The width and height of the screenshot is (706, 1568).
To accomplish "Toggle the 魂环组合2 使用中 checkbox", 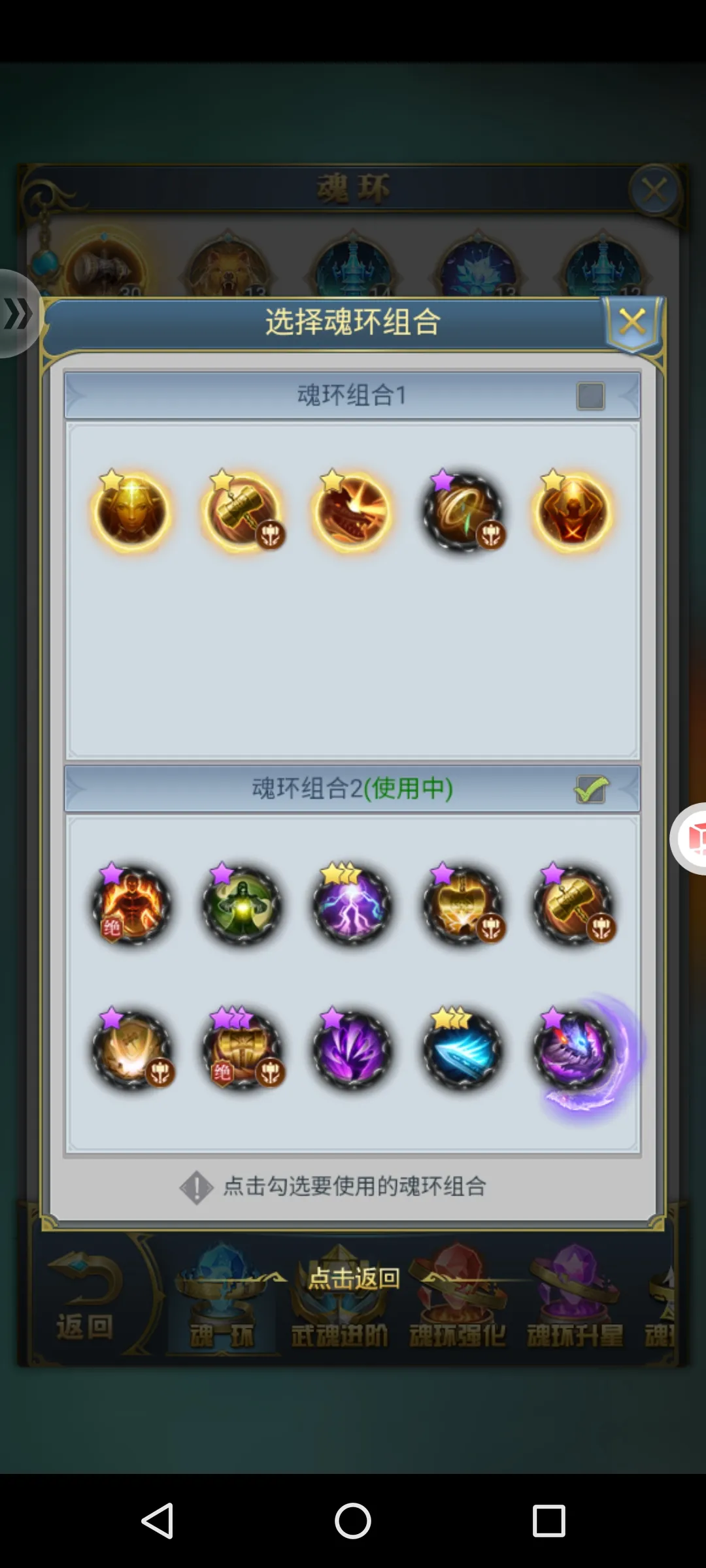I will click(591, 789).
